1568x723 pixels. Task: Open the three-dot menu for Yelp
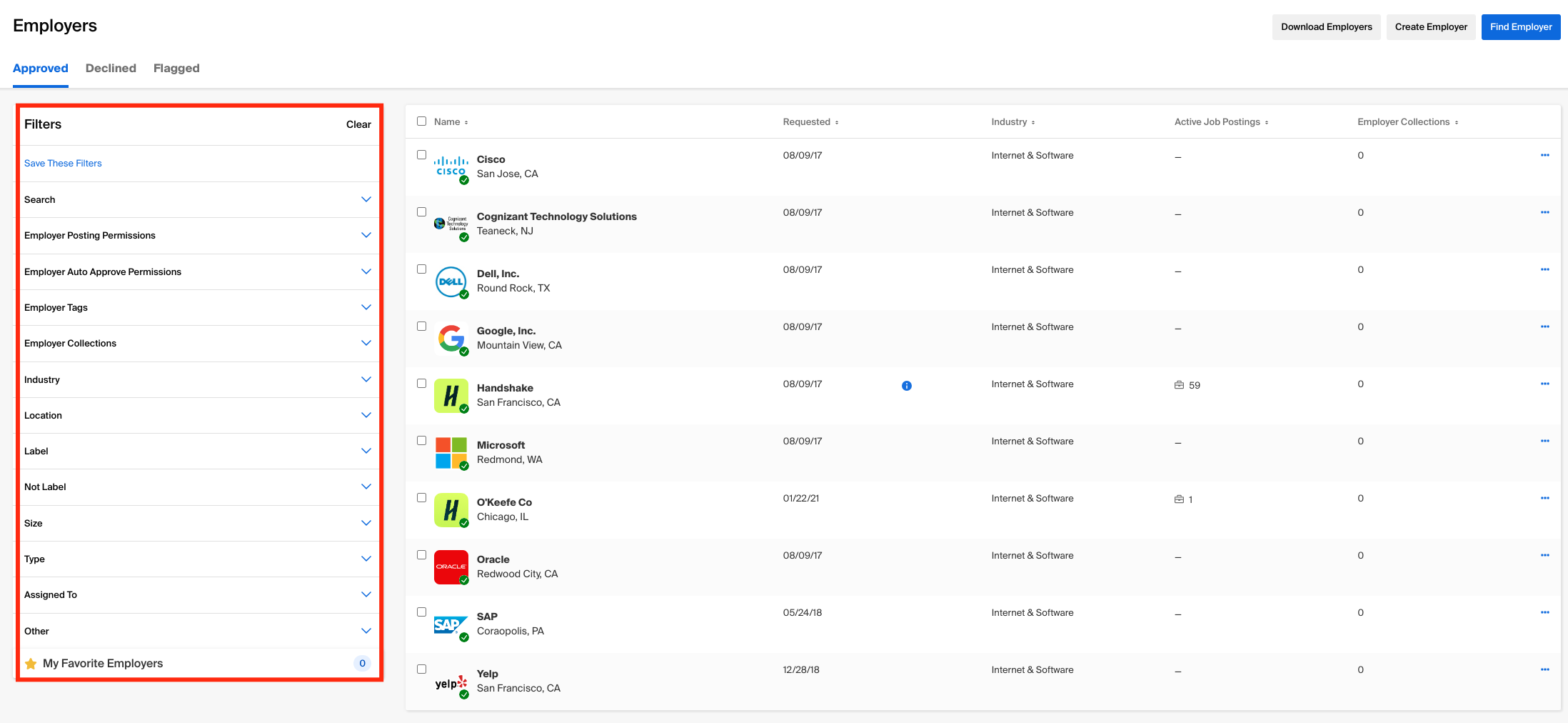click(1544, 669)
